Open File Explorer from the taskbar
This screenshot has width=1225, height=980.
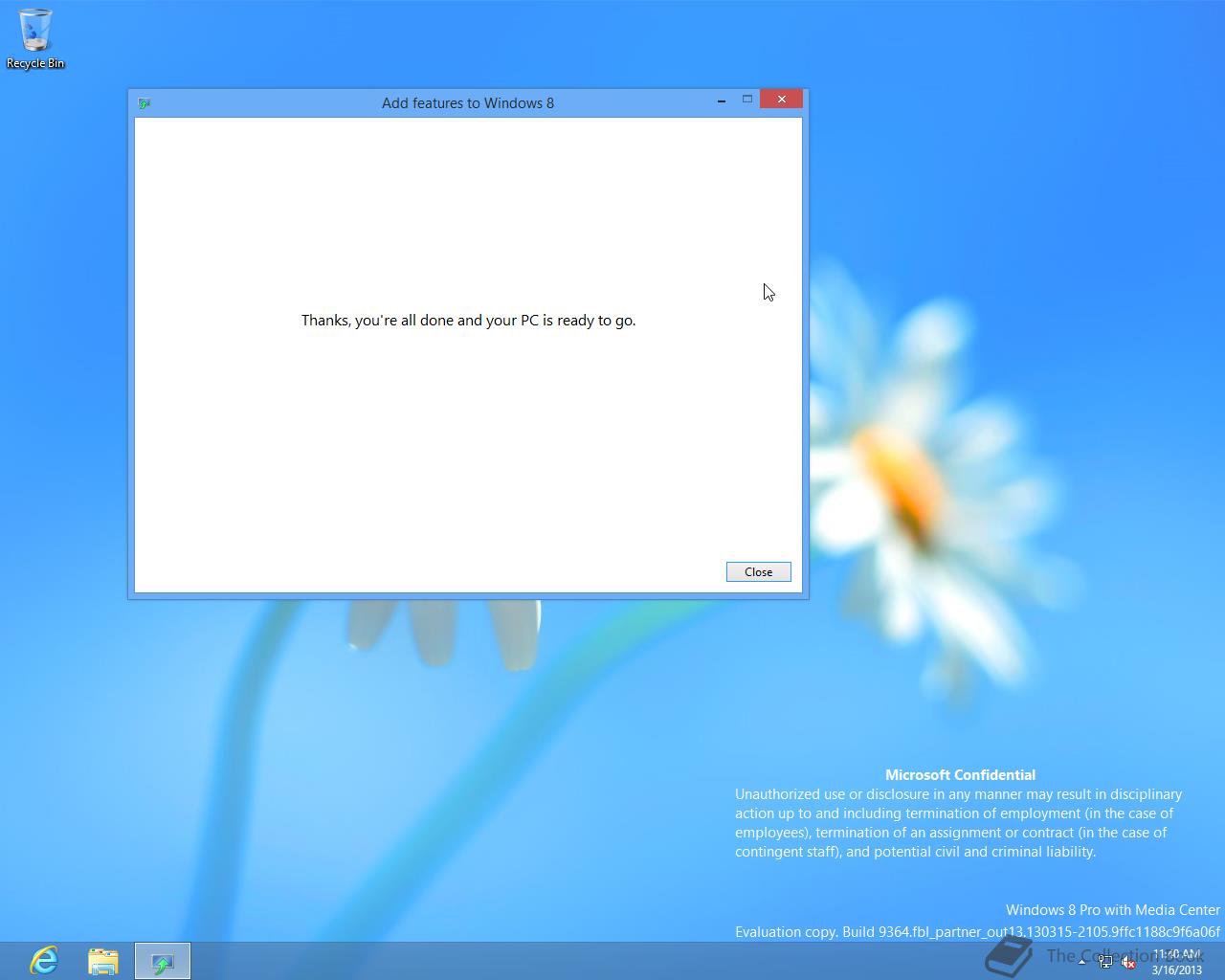click(x=103, y=960)
